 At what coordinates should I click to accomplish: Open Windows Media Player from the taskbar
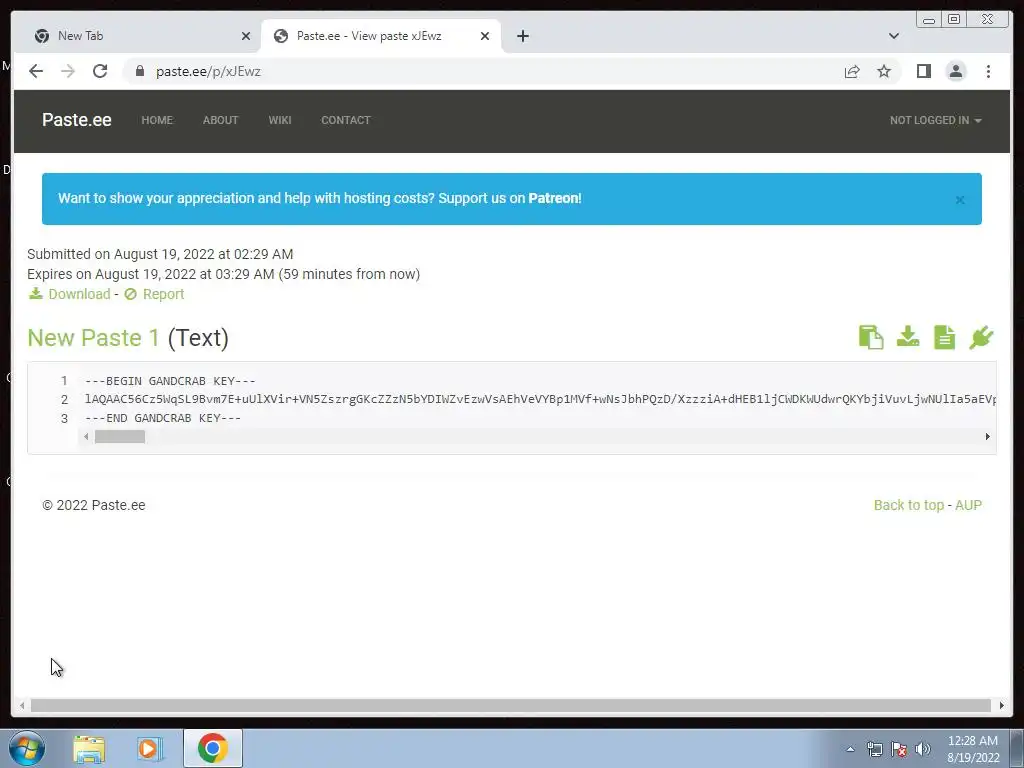coord(149,749)
